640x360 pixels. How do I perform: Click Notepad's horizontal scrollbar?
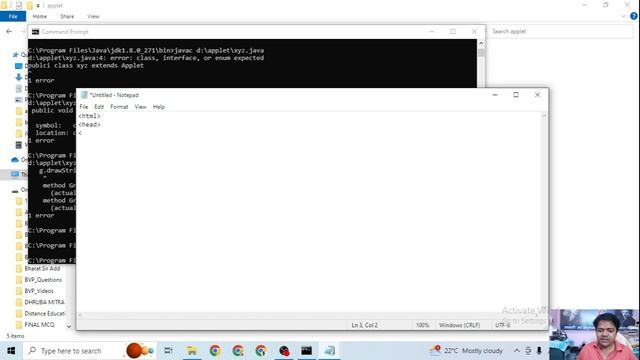309,315
